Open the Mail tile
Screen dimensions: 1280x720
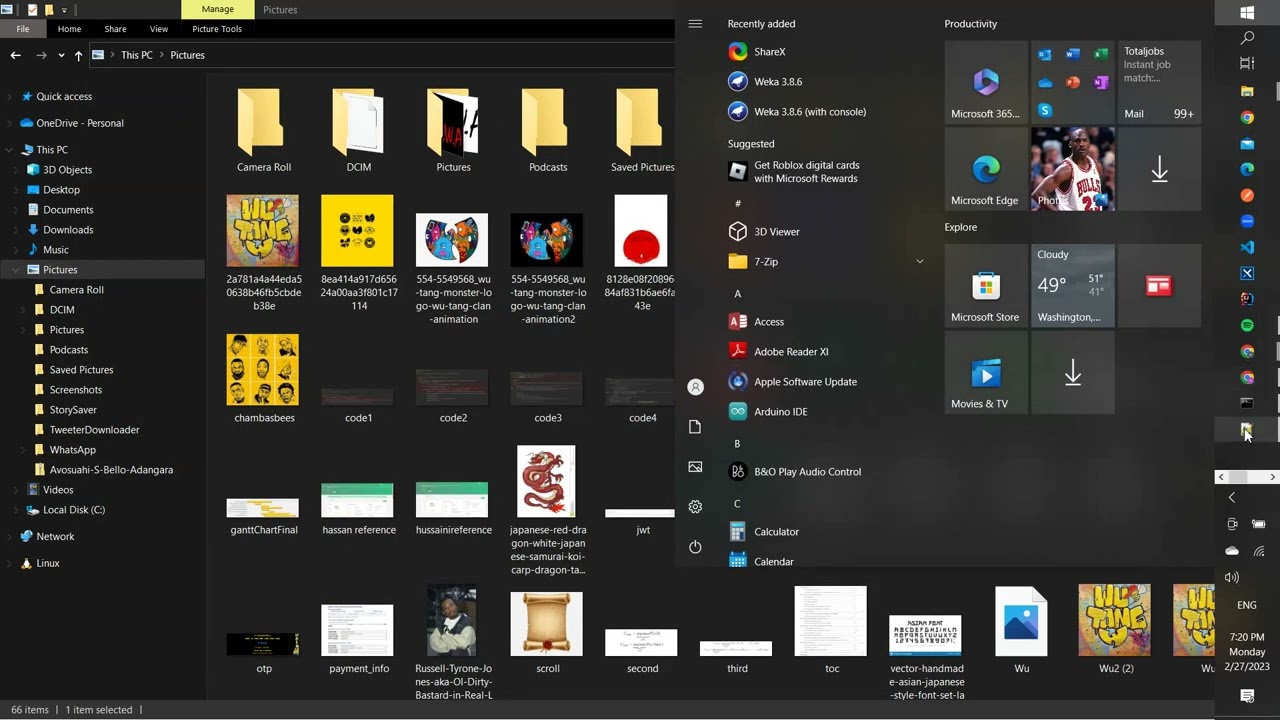(1159, 82)
